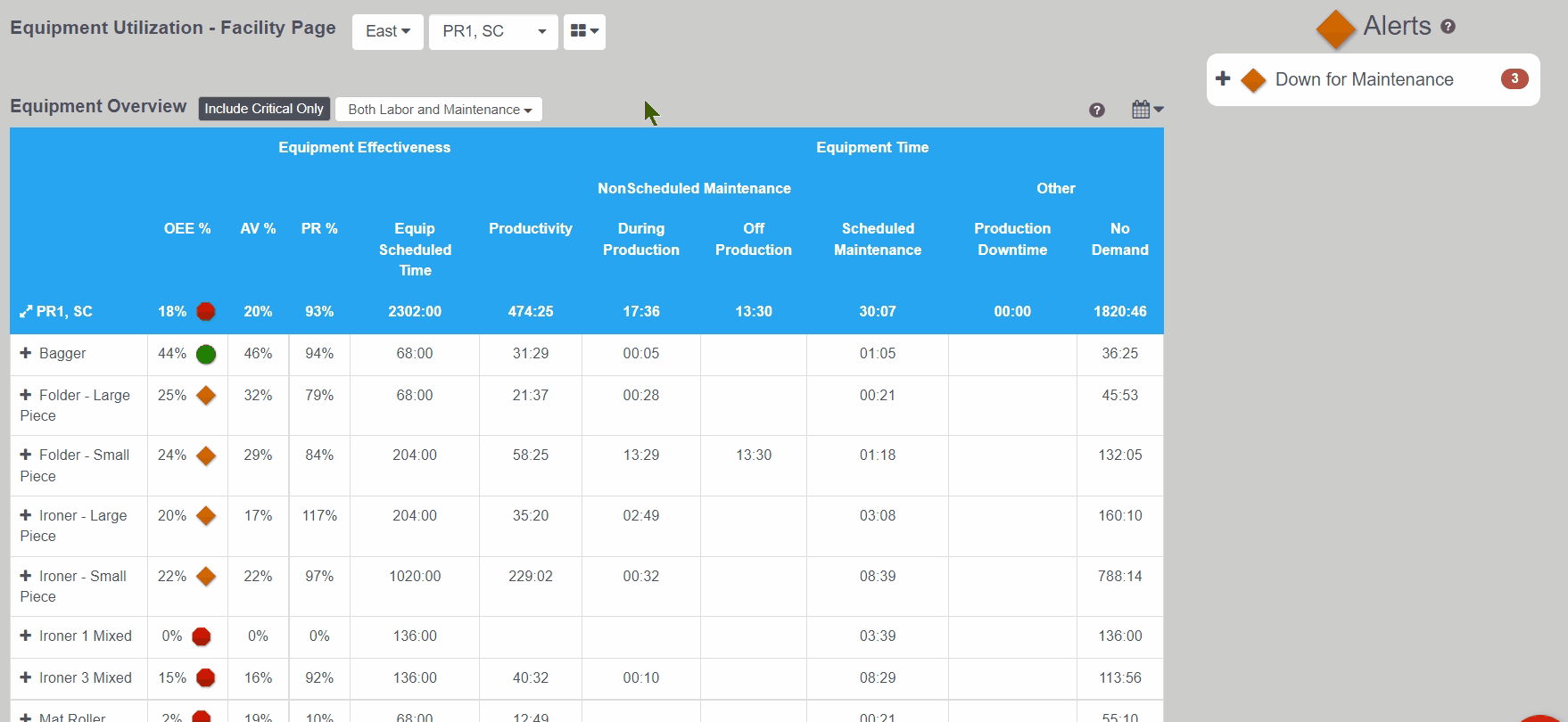Click the Production Downtime column header

[x=1012, y=239]
